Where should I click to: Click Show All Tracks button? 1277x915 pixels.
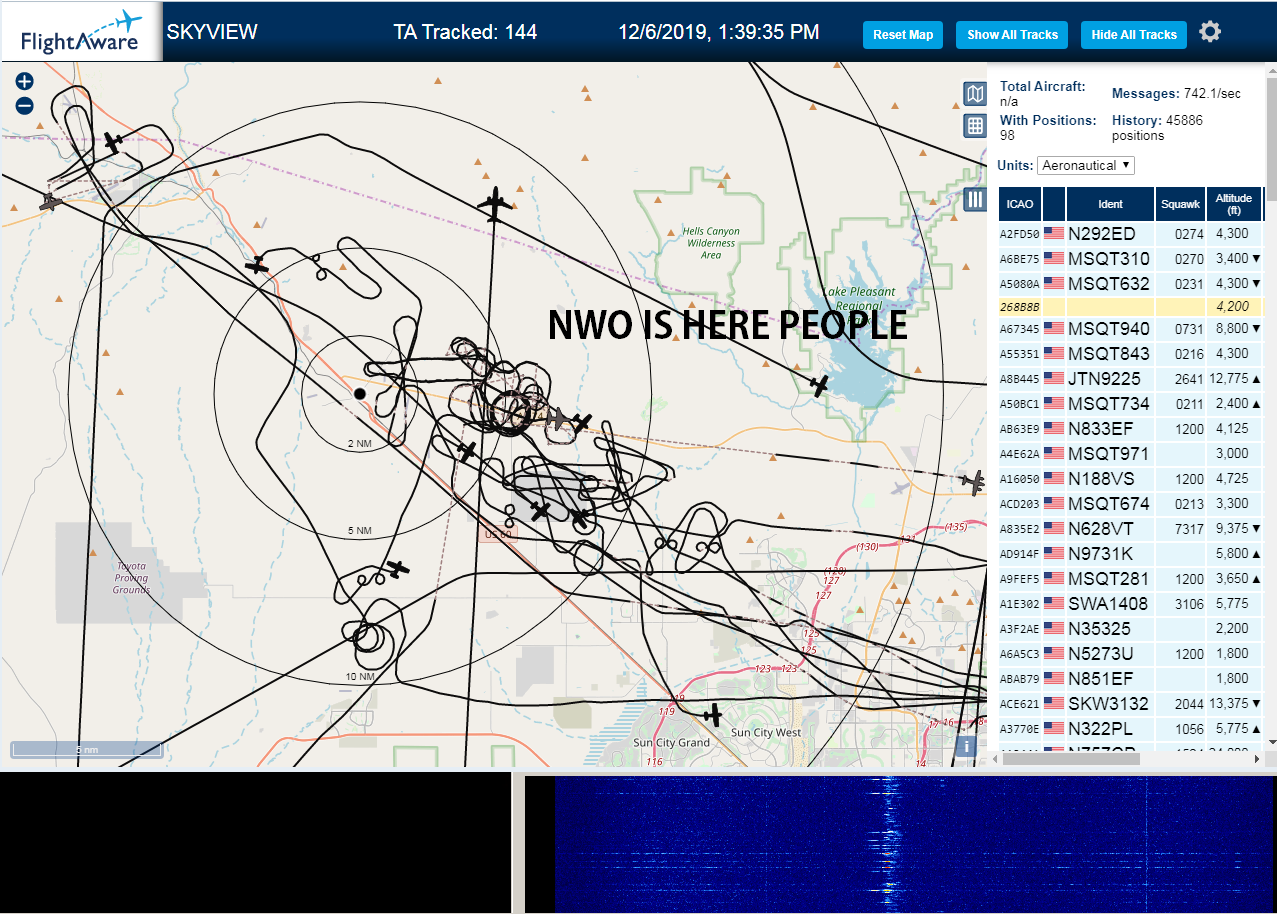pyautogui.click(x=1012, y=35)
